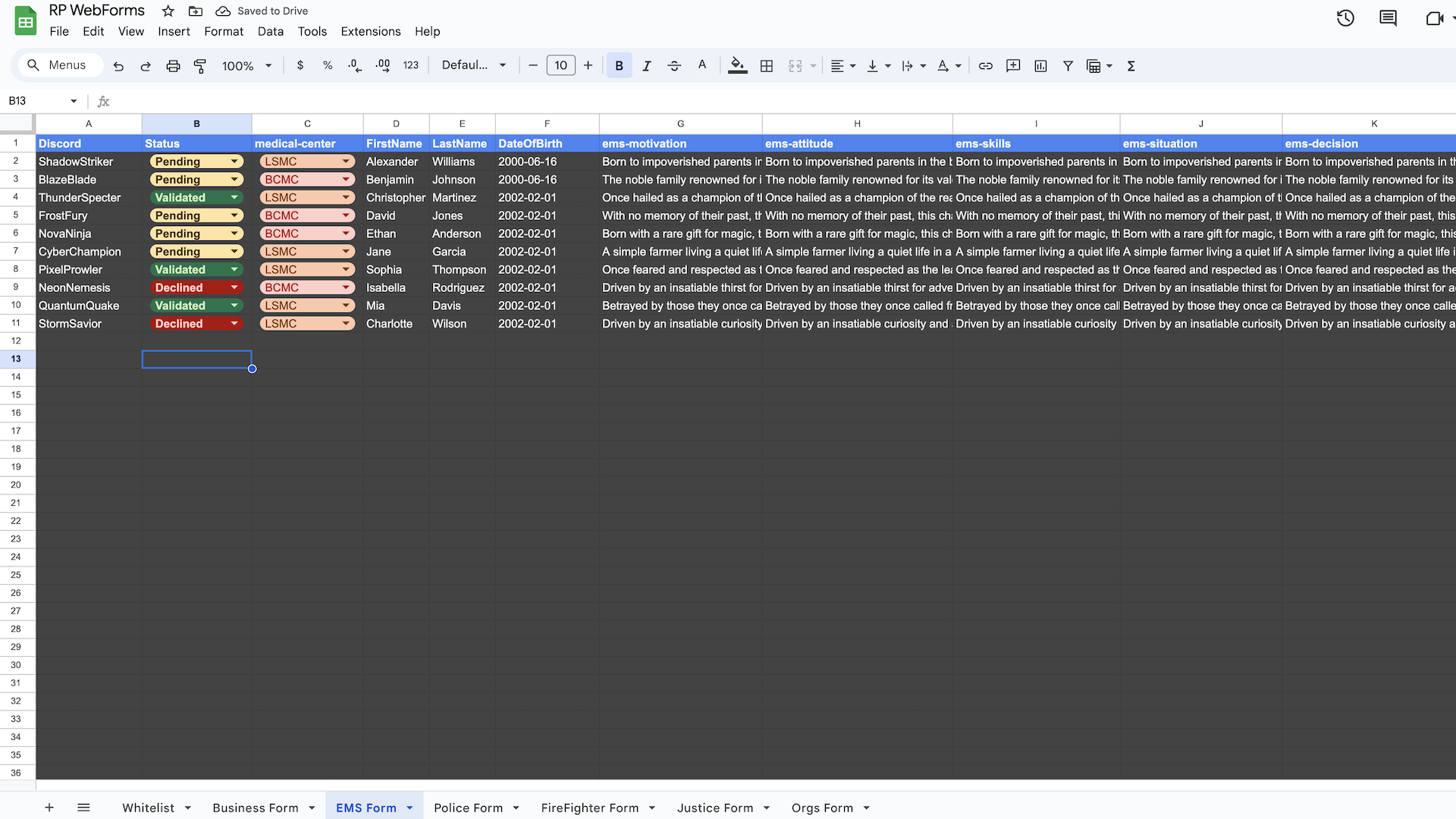Open the borders tool
Viewport: 1456px width, 819px height.
[767, 66]
